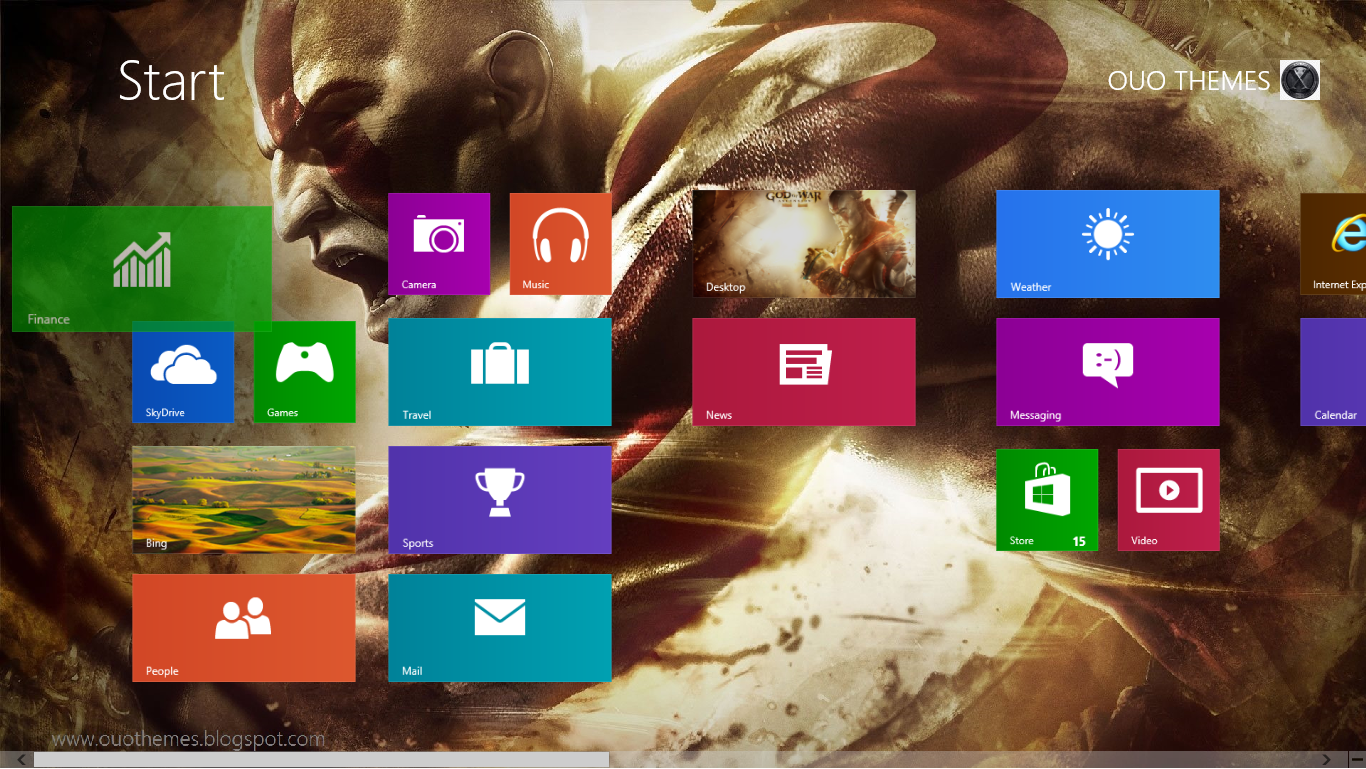Viewport: 1366px width, 769px height.
Task: Open the Calendar tile
Action: (x=1333, y=372)
